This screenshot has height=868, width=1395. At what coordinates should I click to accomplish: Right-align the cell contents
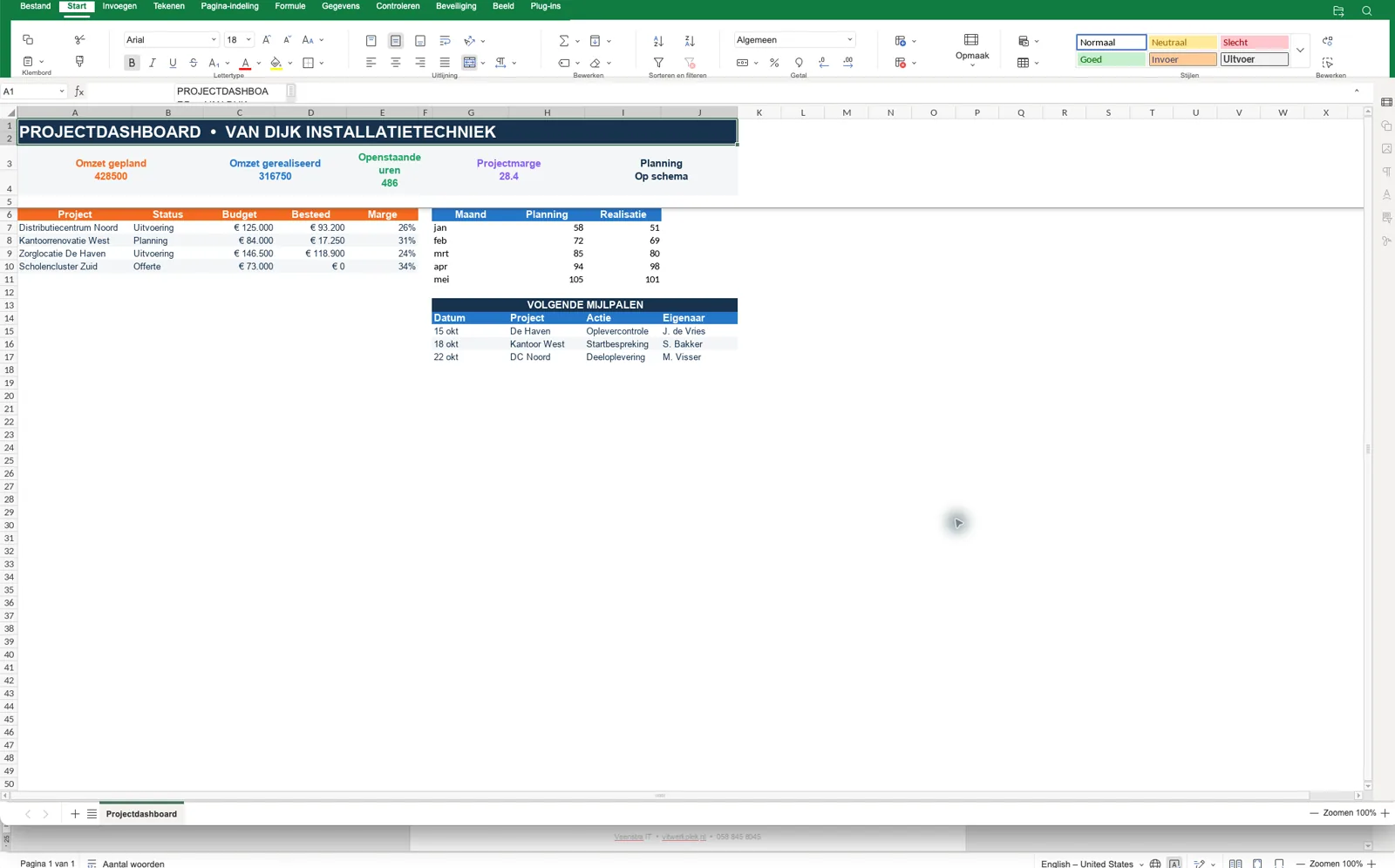(420, 63)
